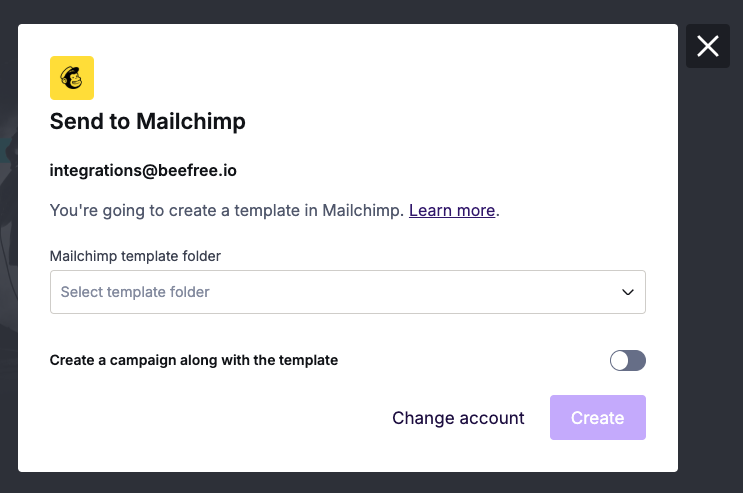Click the Send to Mailchimp heading
Image resolution: width=743 pixels, height=493 pixels.
tap(148, 122)
